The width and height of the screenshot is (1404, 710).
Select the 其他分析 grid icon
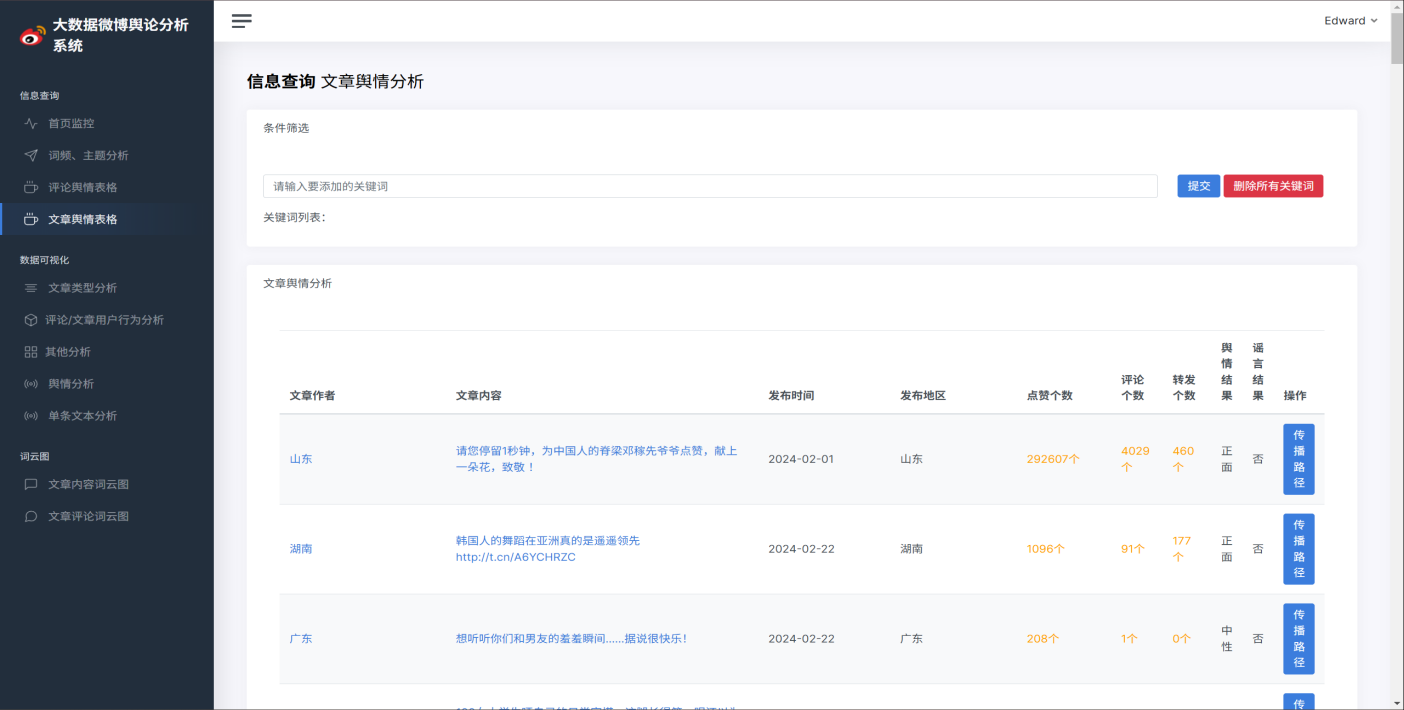click(x=32, y=351)
